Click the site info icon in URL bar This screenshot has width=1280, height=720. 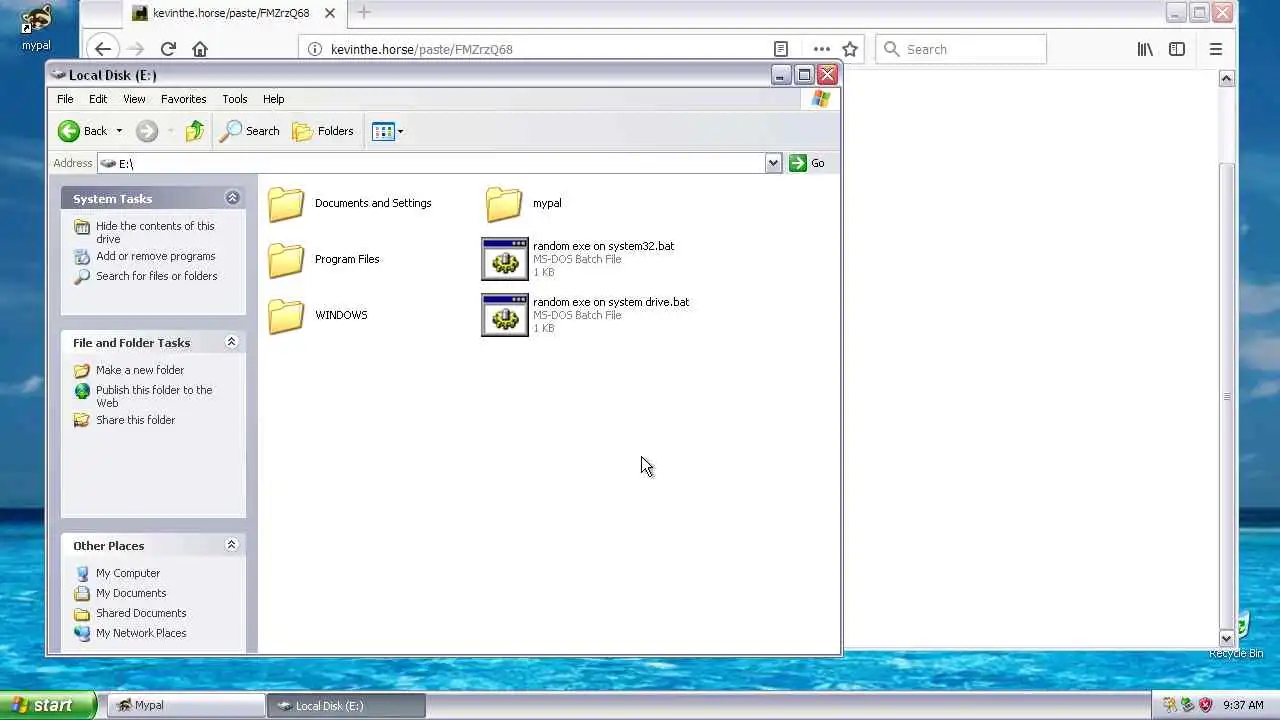click(x=315, y=49)
